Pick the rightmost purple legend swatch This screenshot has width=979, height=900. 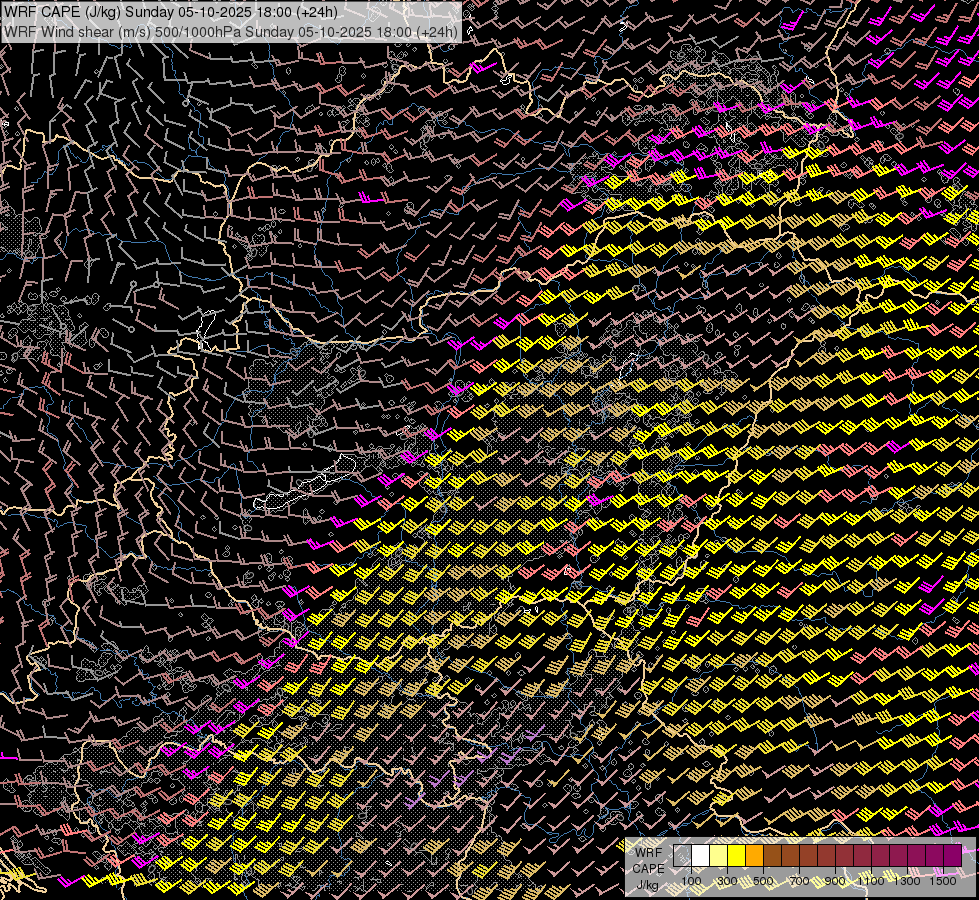click(952, 856)
